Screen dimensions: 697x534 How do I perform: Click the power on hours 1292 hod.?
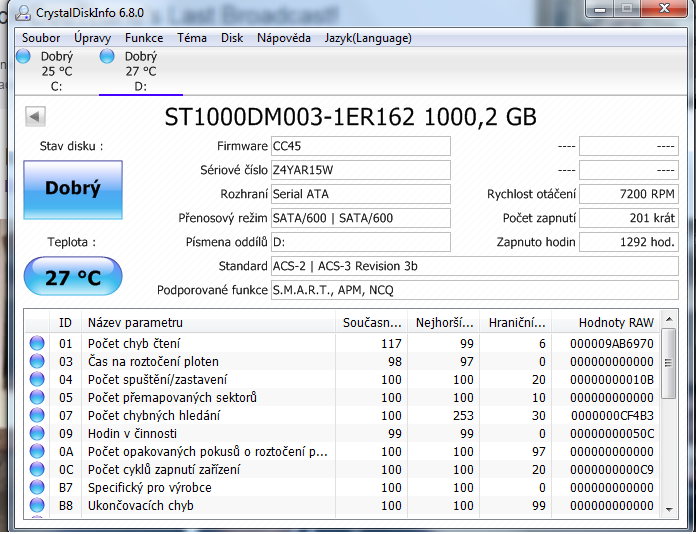(x=629, y=242)
